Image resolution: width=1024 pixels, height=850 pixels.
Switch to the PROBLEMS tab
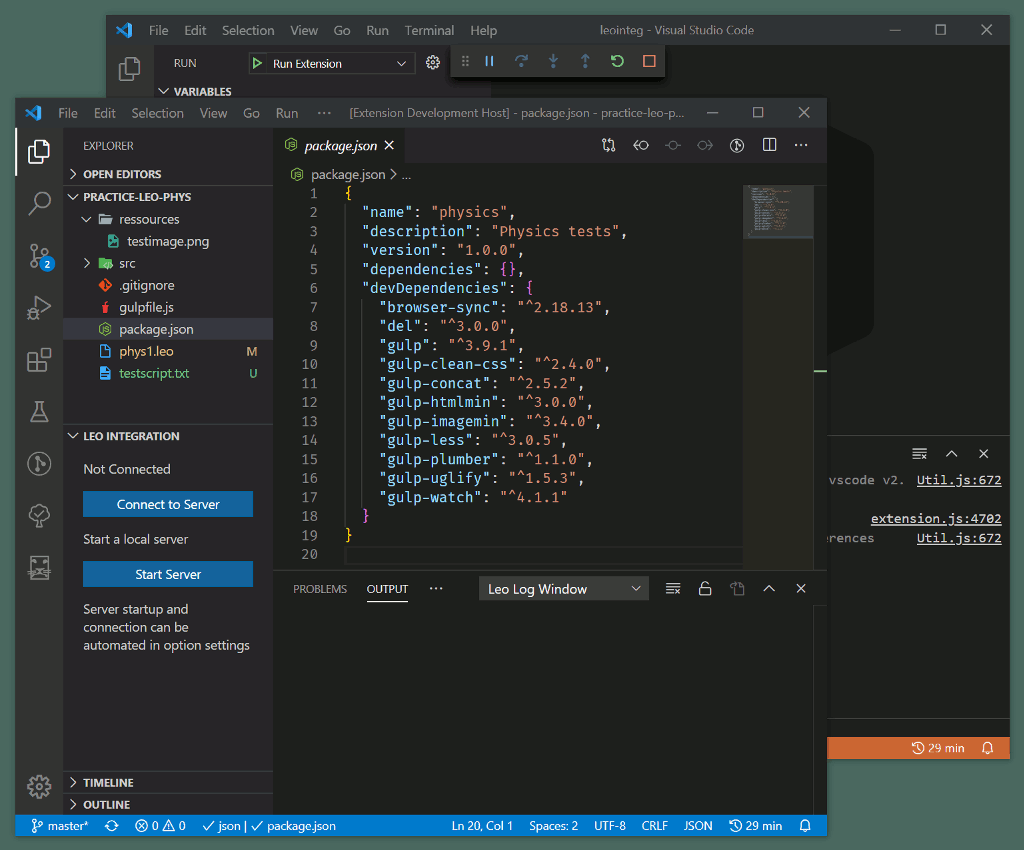click(320, 589)
